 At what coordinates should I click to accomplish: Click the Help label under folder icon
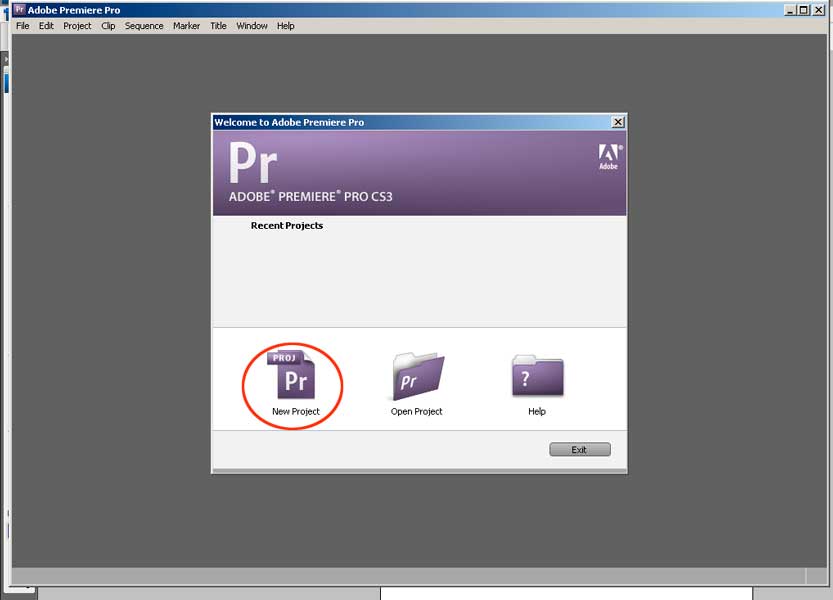tap(537, 411)
